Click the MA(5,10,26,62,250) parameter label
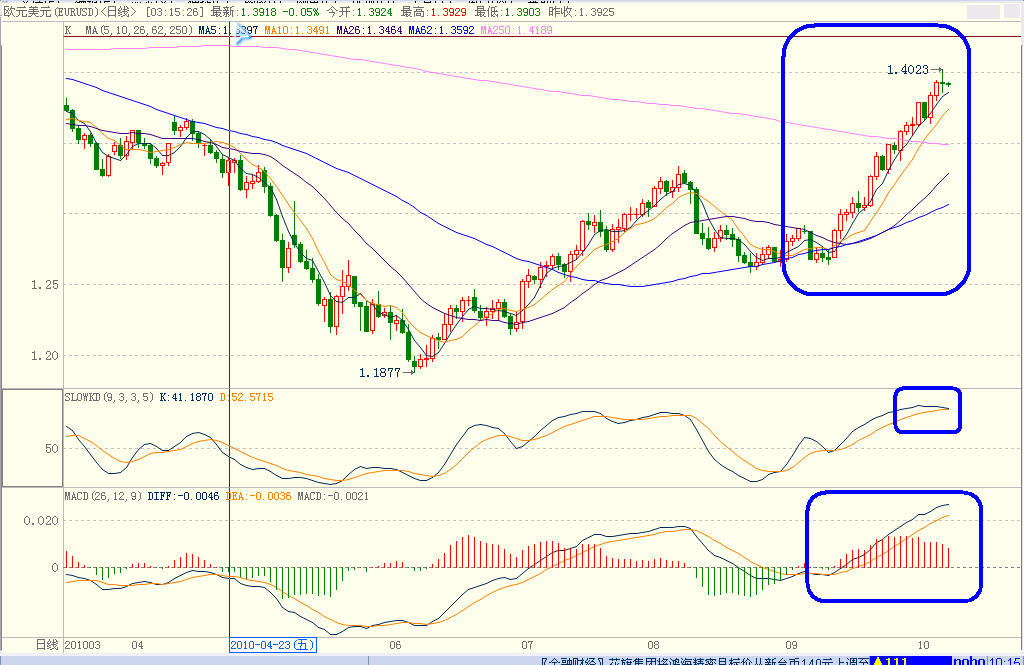 [139, 30]
